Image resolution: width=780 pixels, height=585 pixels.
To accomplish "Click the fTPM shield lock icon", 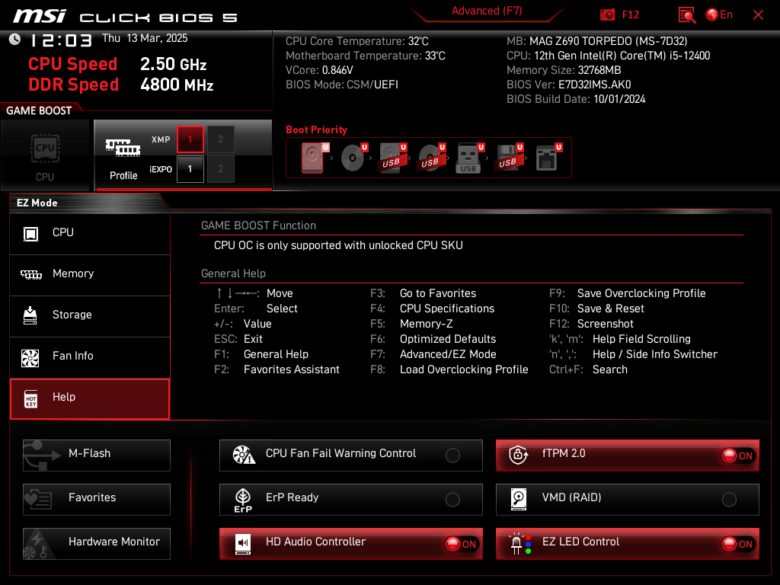I will pyautogui.click(x=518, y=454).
